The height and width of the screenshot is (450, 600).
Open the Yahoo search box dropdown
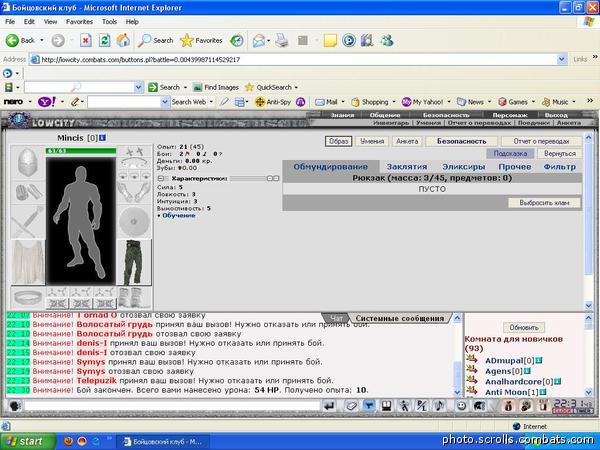point(165,102)
